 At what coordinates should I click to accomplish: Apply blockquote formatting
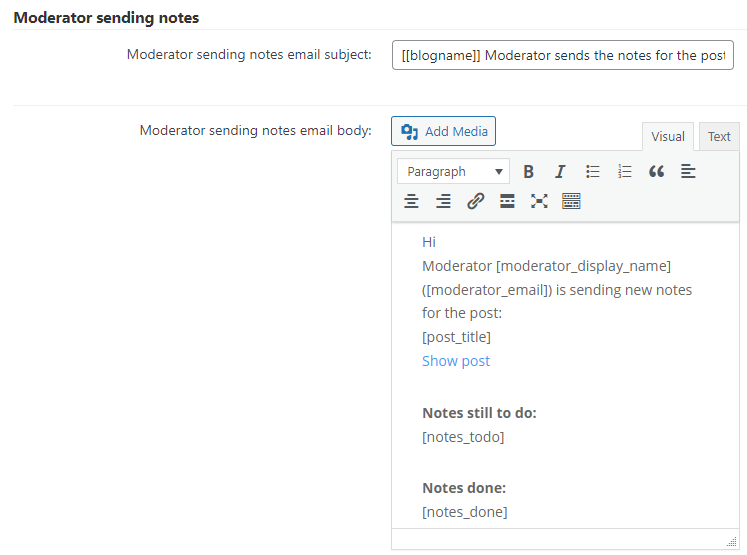click(x=656, y=172)
